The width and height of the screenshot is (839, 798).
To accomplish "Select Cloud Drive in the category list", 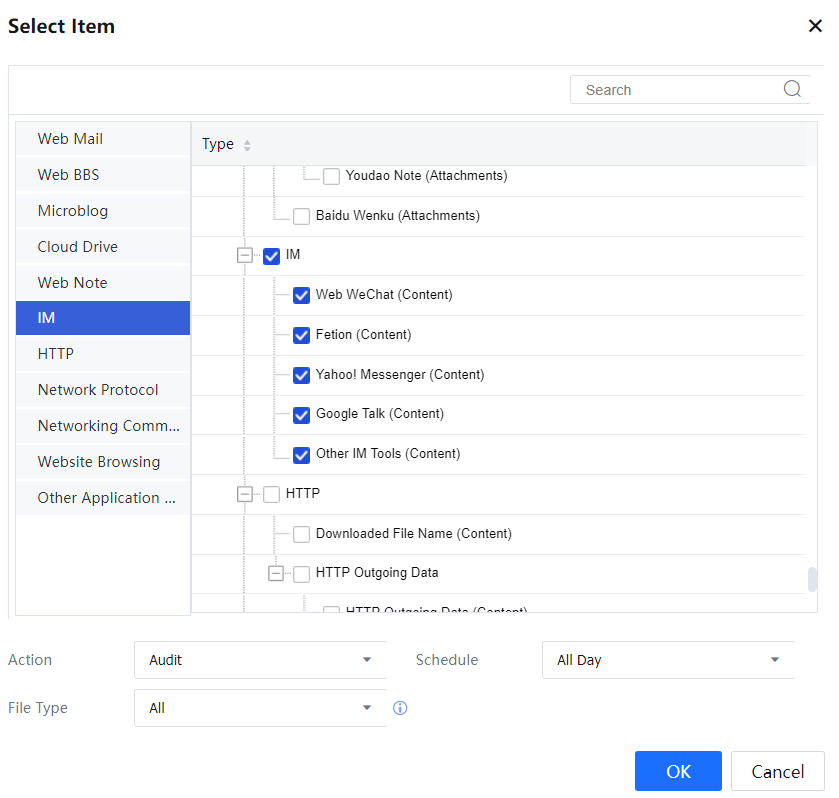I will pos(102,247).
